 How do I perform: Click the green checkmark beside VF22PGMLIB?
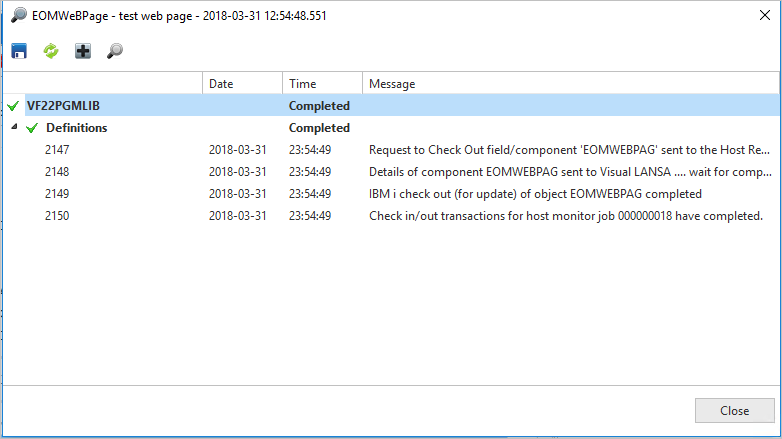(12, 106)
